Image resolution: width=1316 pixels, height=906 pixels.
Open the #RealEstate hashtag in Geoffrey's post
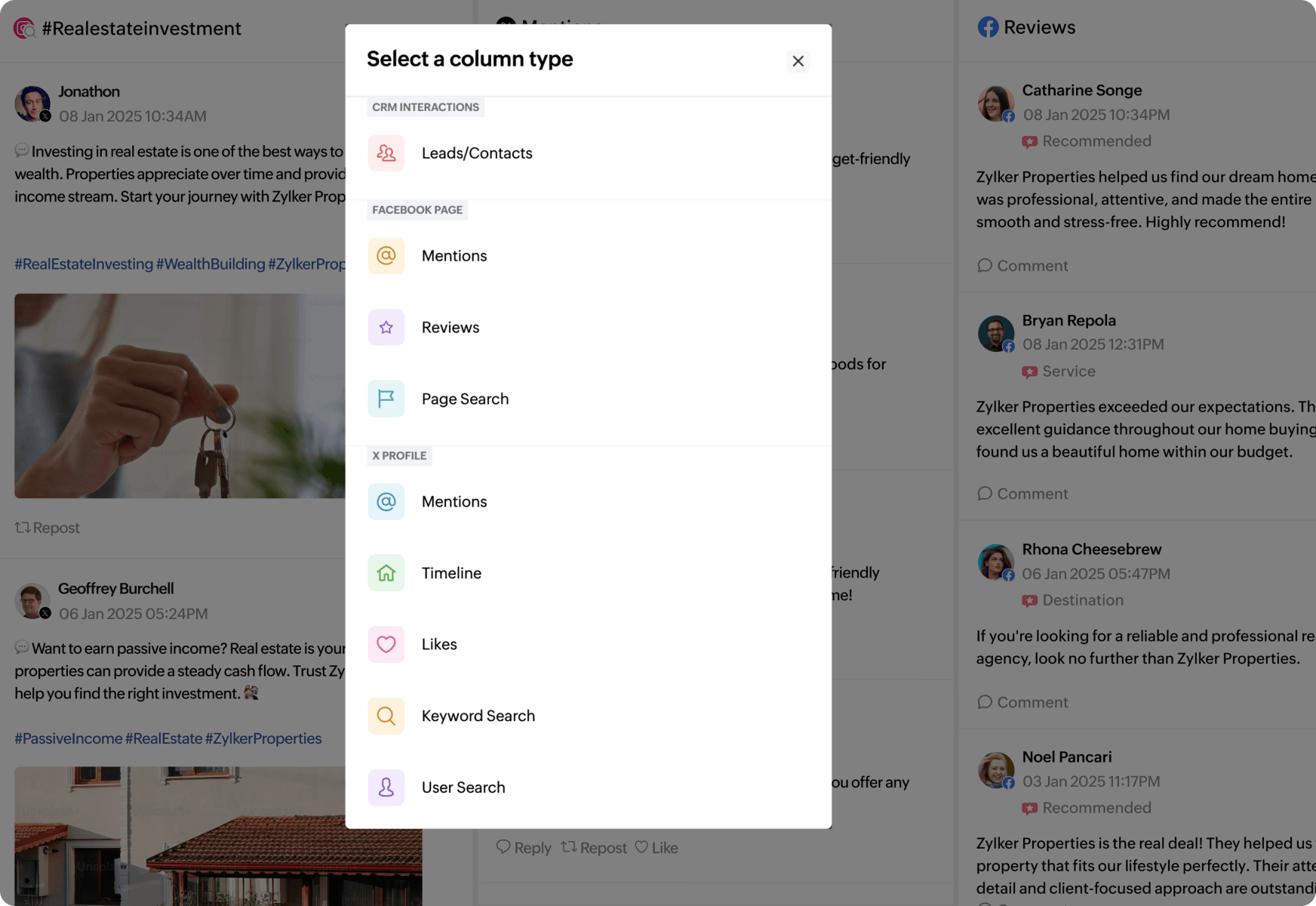coord(164,738)
